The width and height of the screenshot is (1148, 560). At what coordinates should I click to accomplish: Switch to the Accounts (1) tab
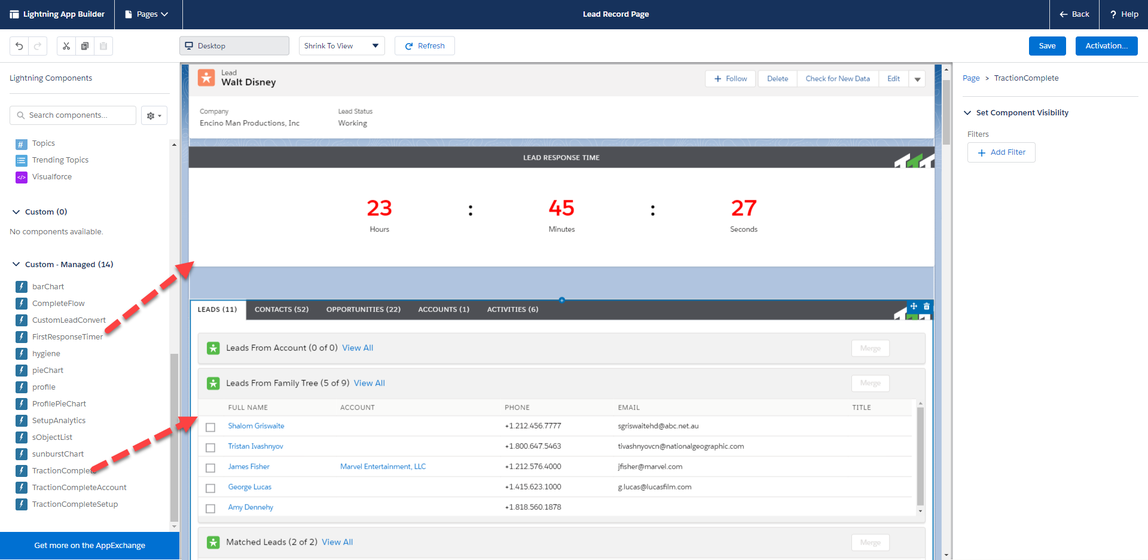[x=444, y=310]
